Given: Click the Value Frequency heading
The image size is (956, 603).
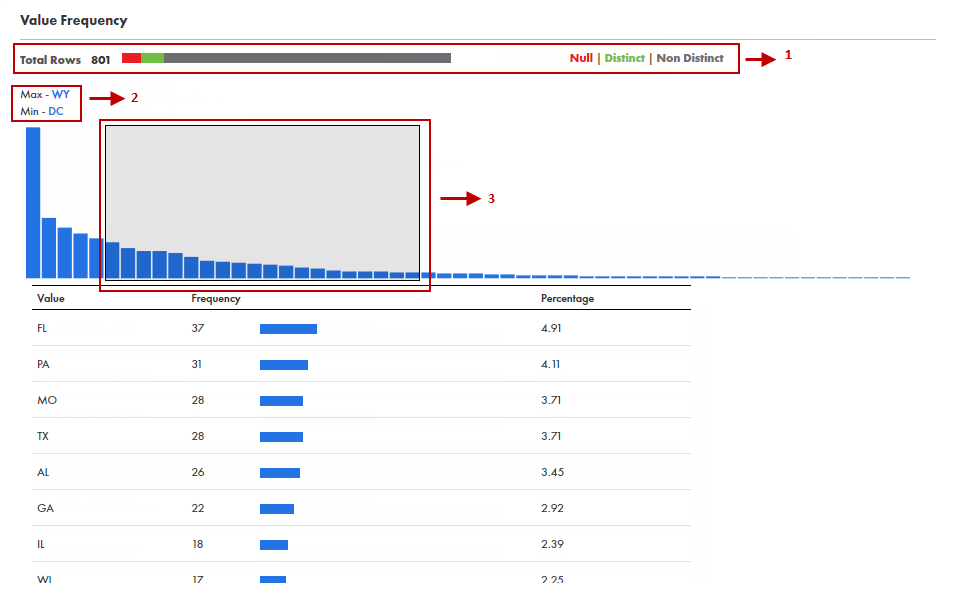Looking at the screenshot, I should 74,20.
